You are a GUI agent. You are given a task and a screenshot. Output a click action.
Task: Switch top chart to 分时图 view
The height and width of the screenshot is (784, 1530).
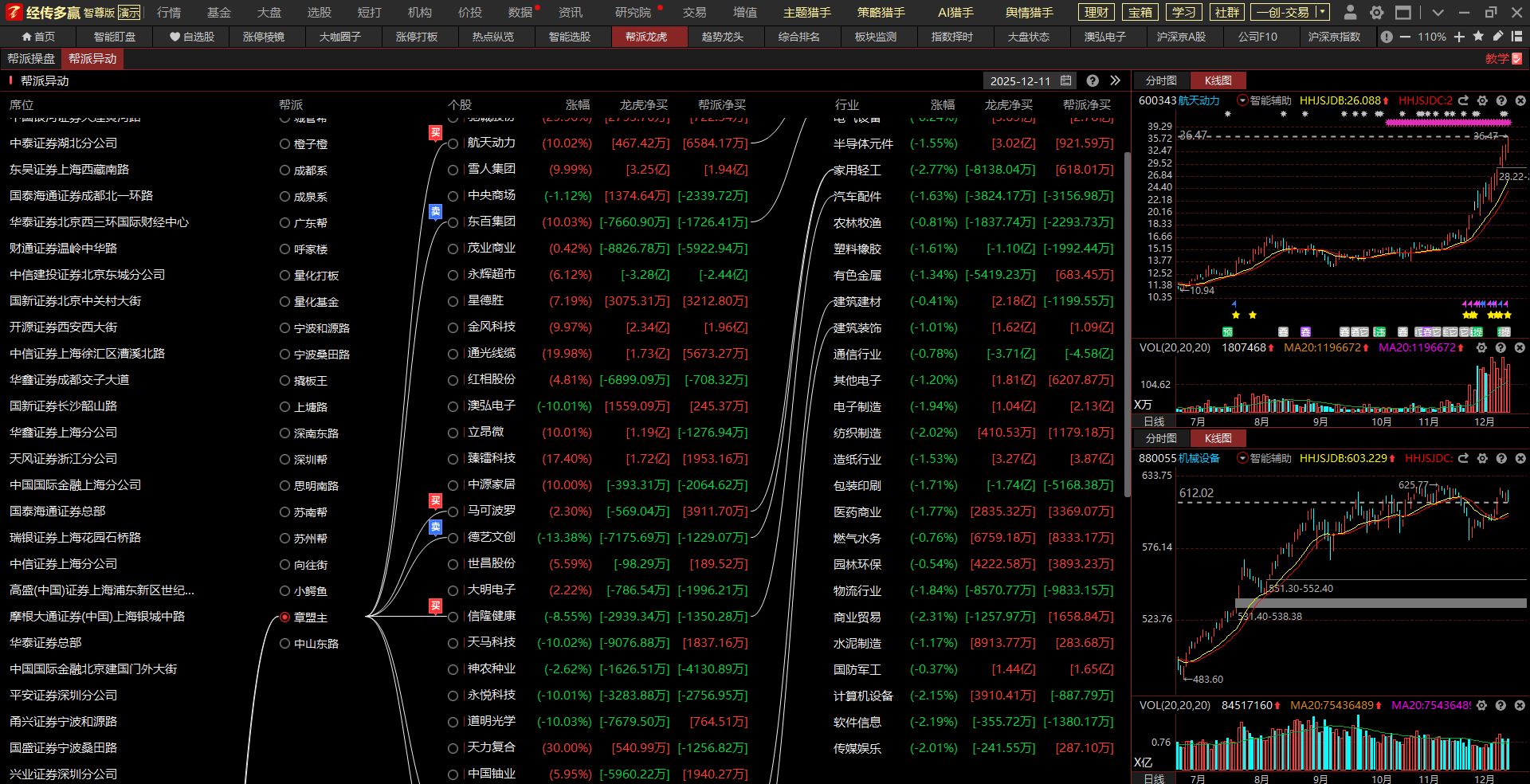click(x=1160, y=80)
